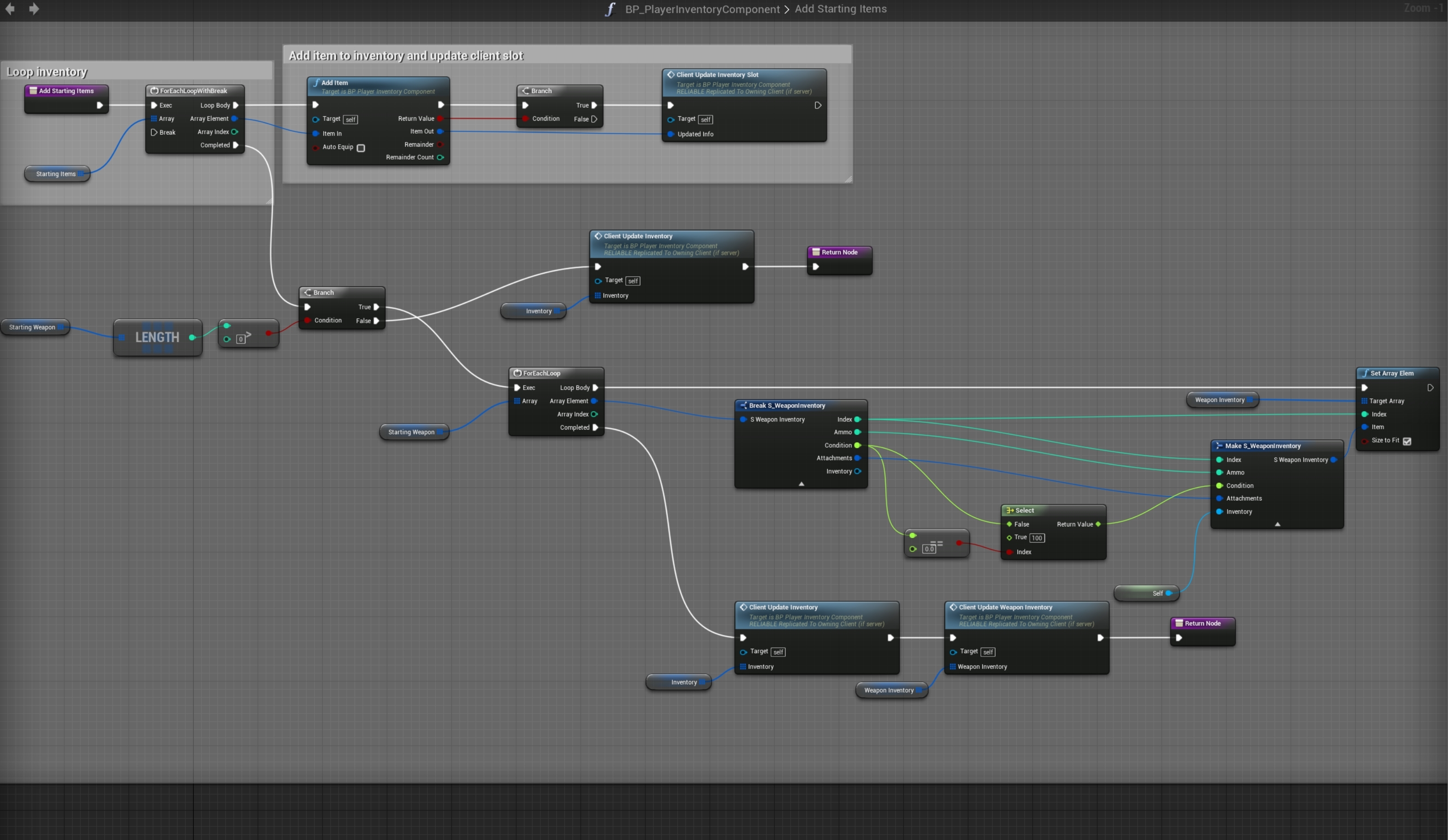Click the Select node True value field

tap(1037, 538)
